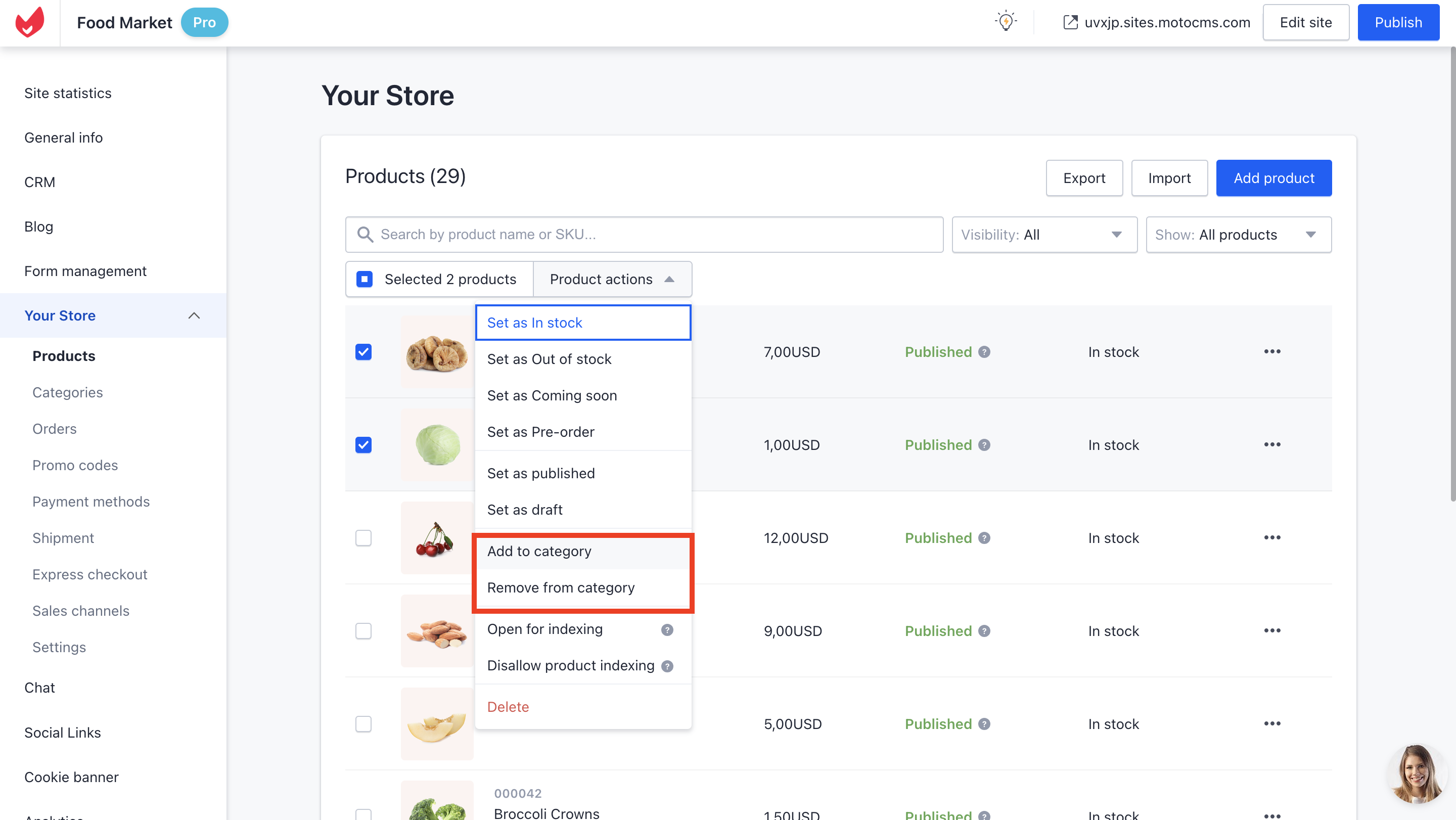Uncheck the cabbage product checkbox
Viewport: 1456px width, 820px height.
pos(363,445)
